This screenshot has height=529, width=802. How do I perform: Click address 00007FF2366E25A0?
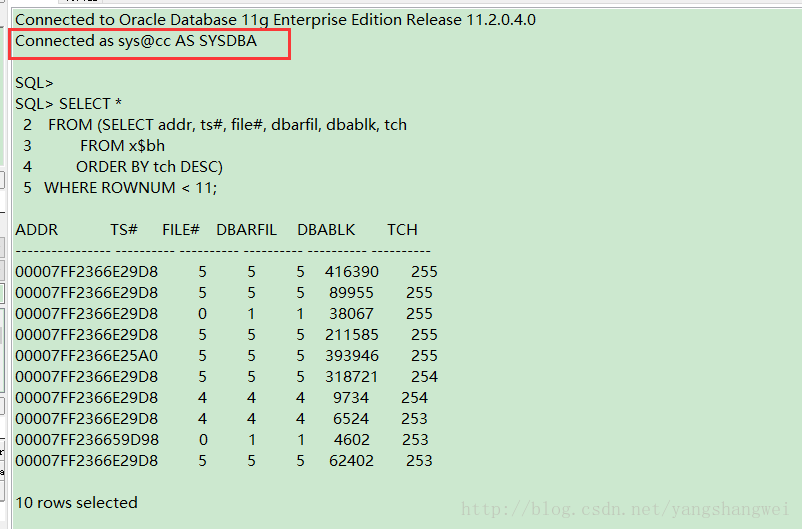tap(87, 356)
